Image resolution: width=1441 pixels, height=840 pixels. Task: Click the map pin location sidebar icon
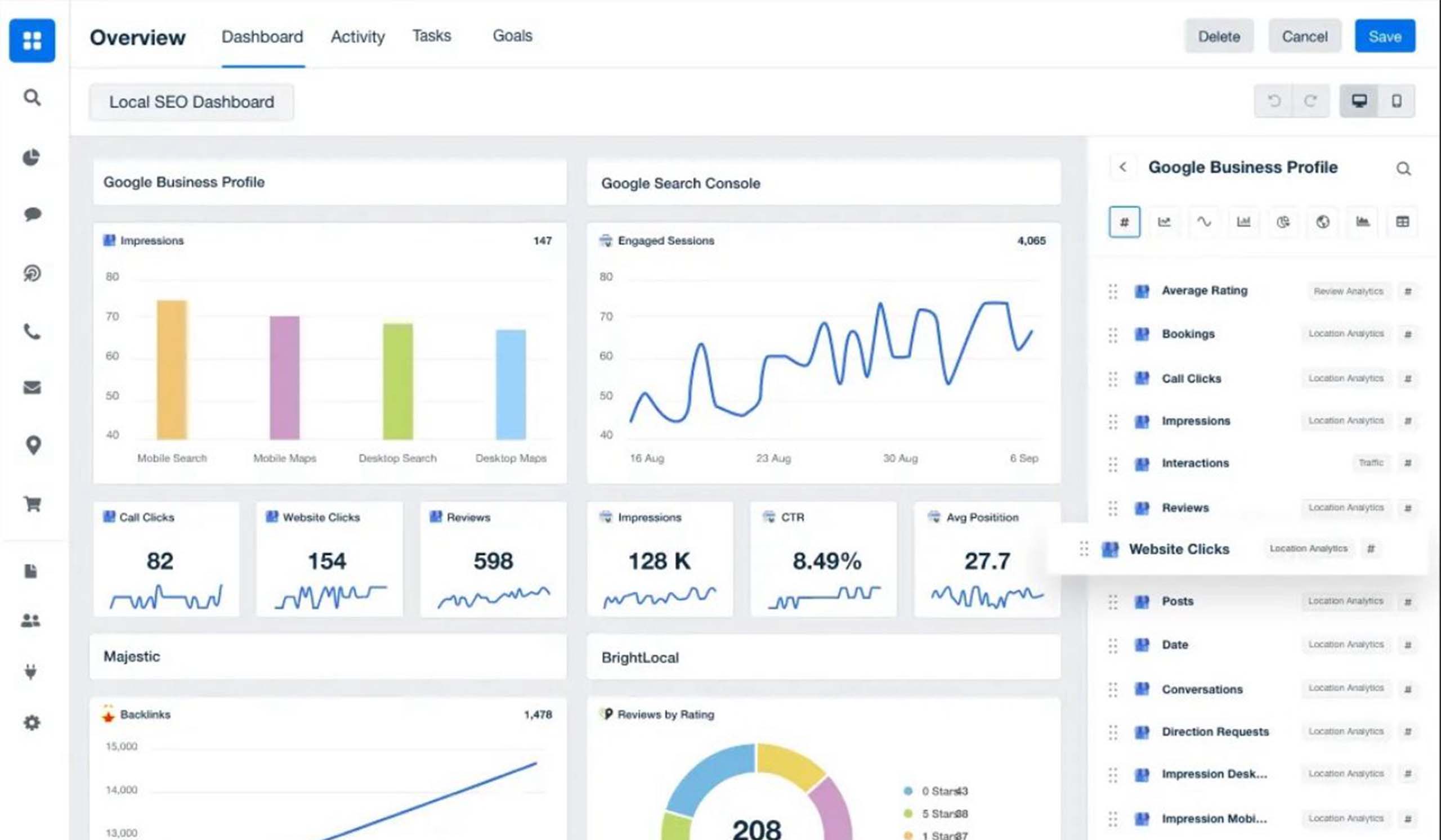click(33, 445)
